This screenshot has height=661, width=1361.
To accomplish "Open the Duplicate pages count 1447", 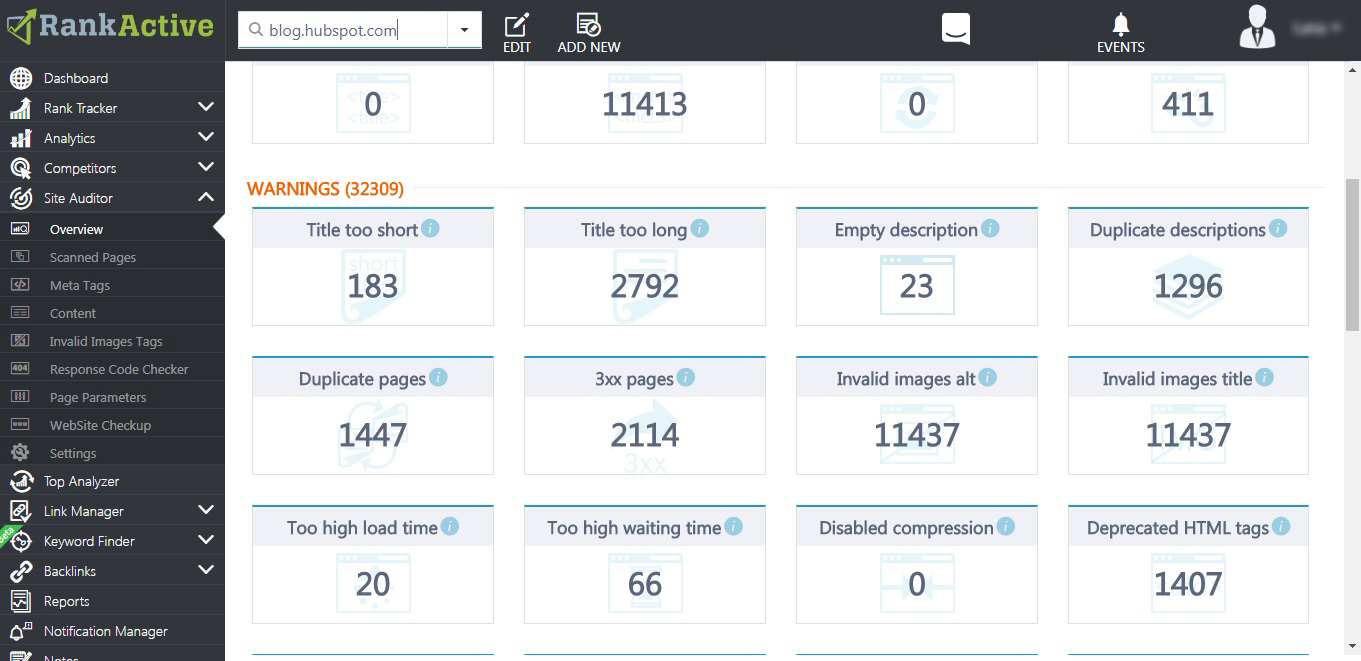I will 373,436.
